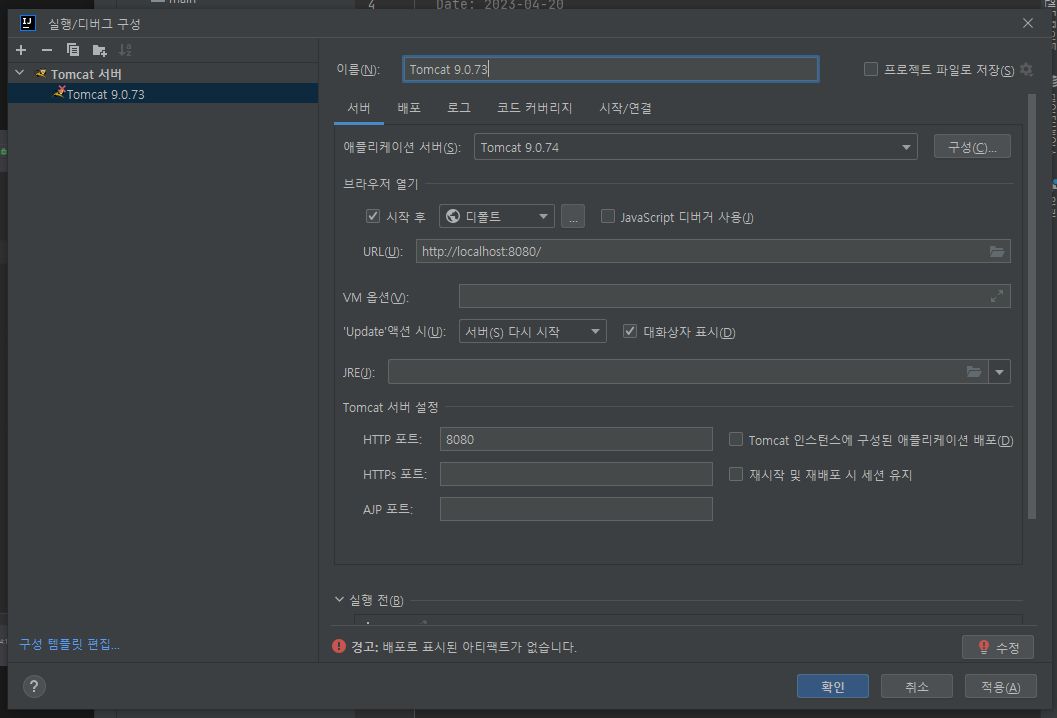The width and height of the screenshot is (1057, 718).
Task: Switch to the 배포 tab
Action: (x=409, y=108)
